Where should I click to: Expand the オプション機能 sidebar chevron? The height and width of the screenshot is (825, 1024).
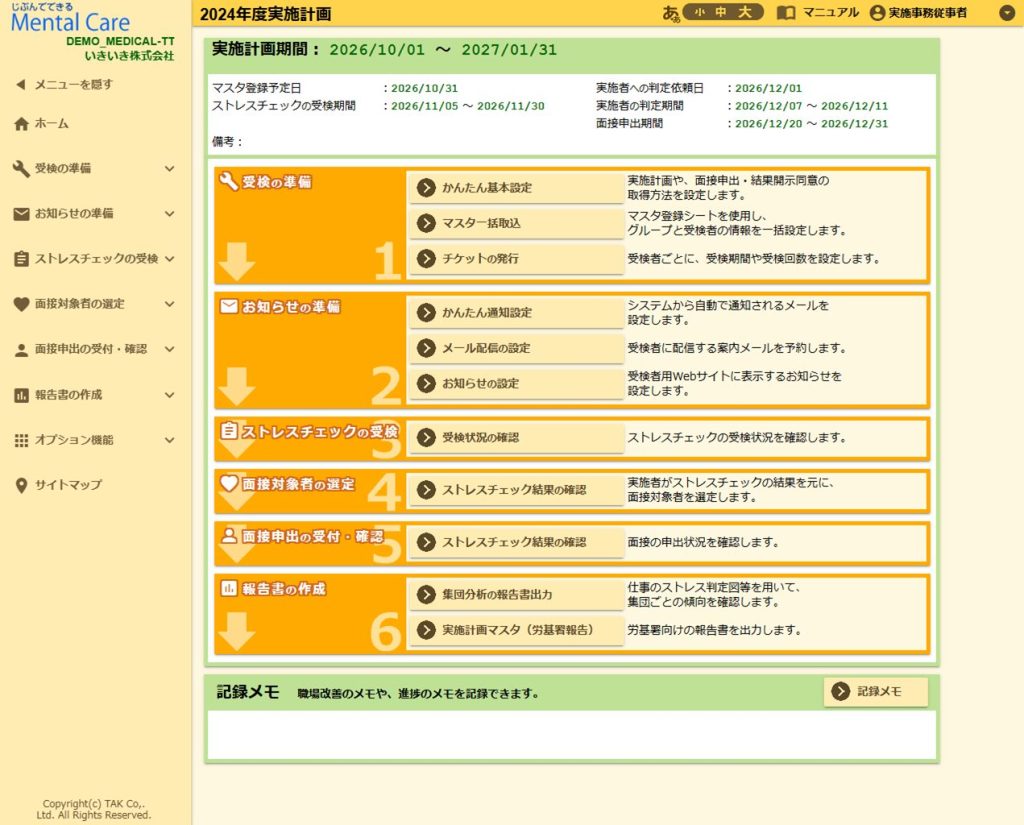170,440
